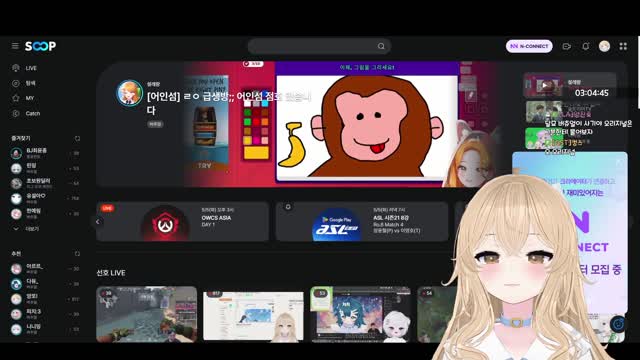Open the notifications bell

point(585,46)
